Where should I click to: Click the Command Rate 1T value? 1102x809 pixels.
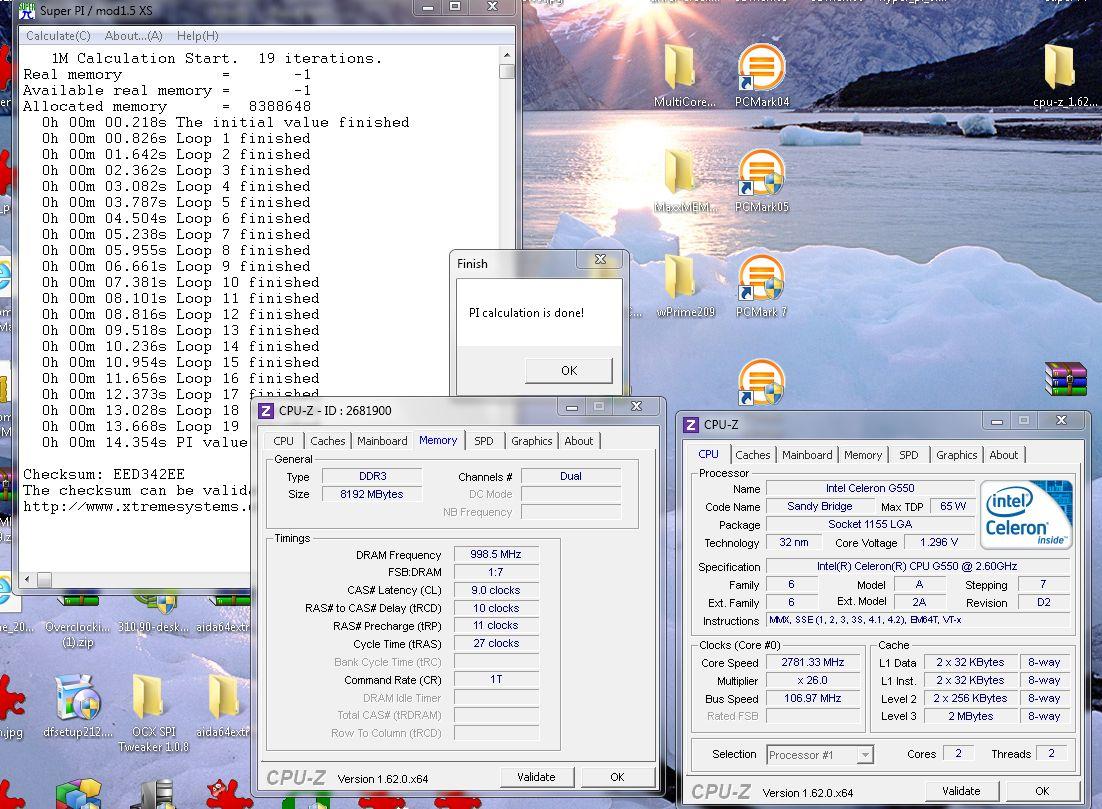495,679
